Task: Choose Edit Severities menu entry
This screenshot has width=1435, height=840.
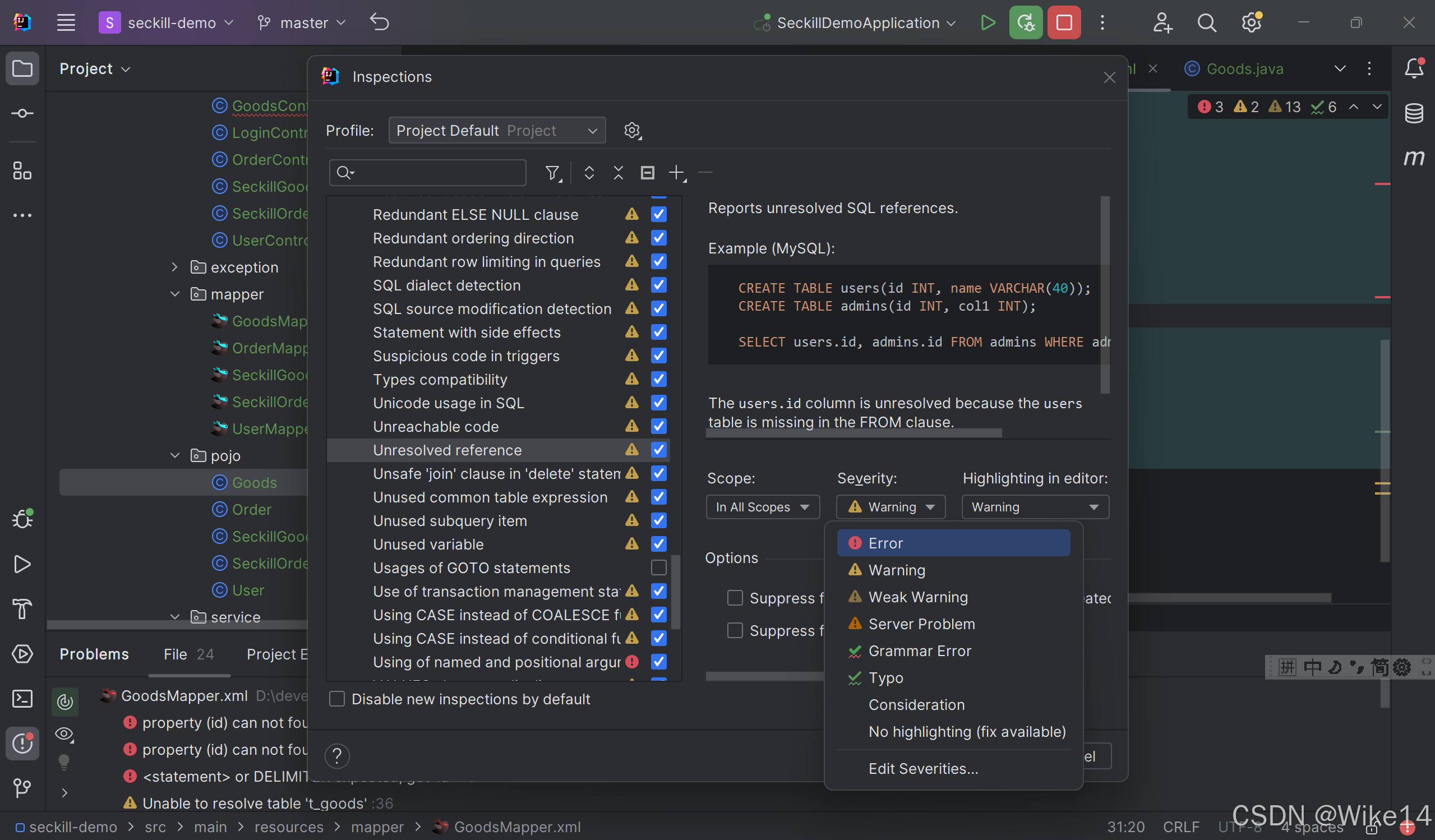Action: coord(922,768)
